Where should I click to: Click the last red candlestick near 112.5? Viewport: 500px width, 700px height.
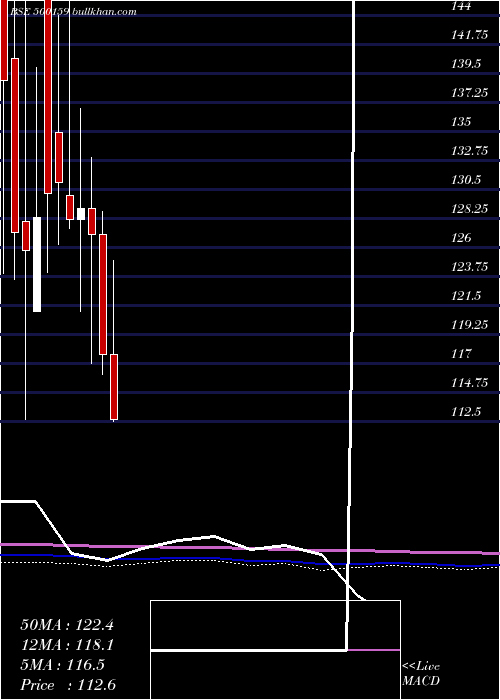pyautogui.click(x=114, y=387)
